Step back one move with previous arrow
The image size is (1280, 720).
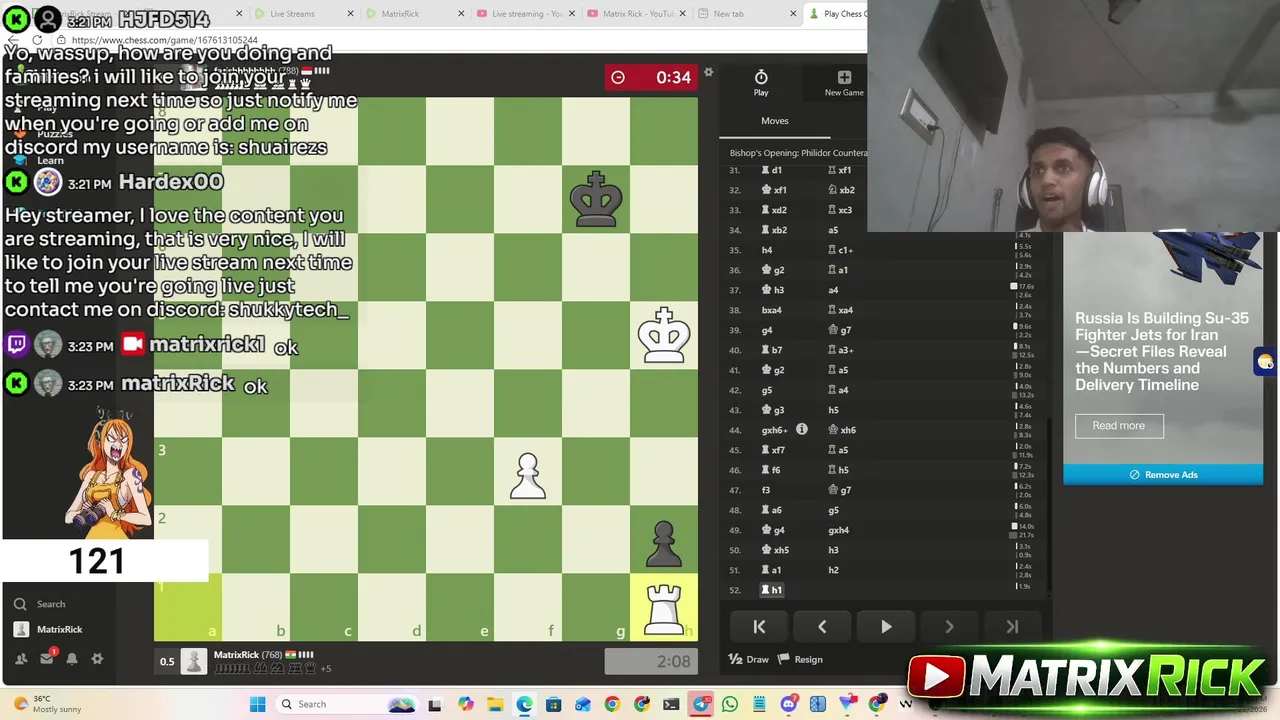(x=822, y=627)
